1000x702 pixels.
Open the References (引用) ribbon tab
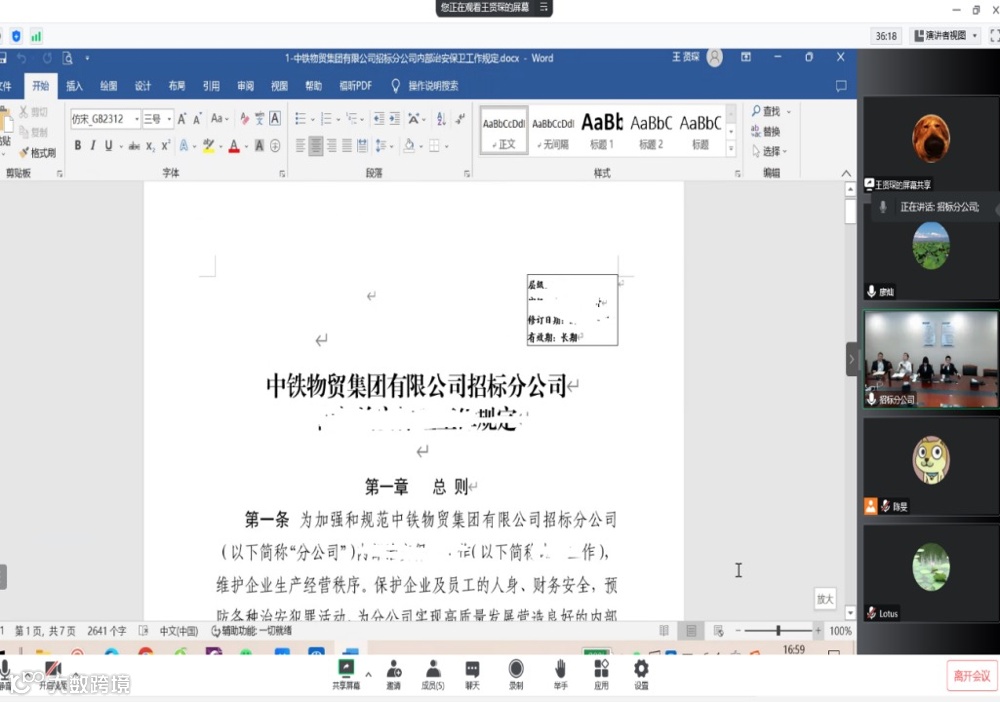(x=211, y=86)
